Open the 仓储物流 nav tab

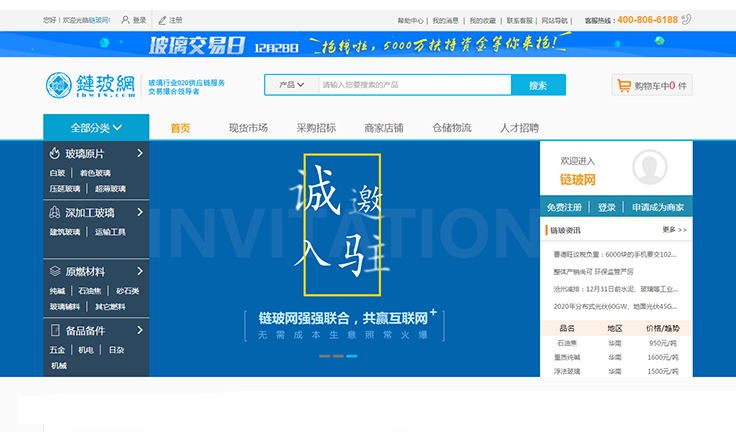coord(452,128)
